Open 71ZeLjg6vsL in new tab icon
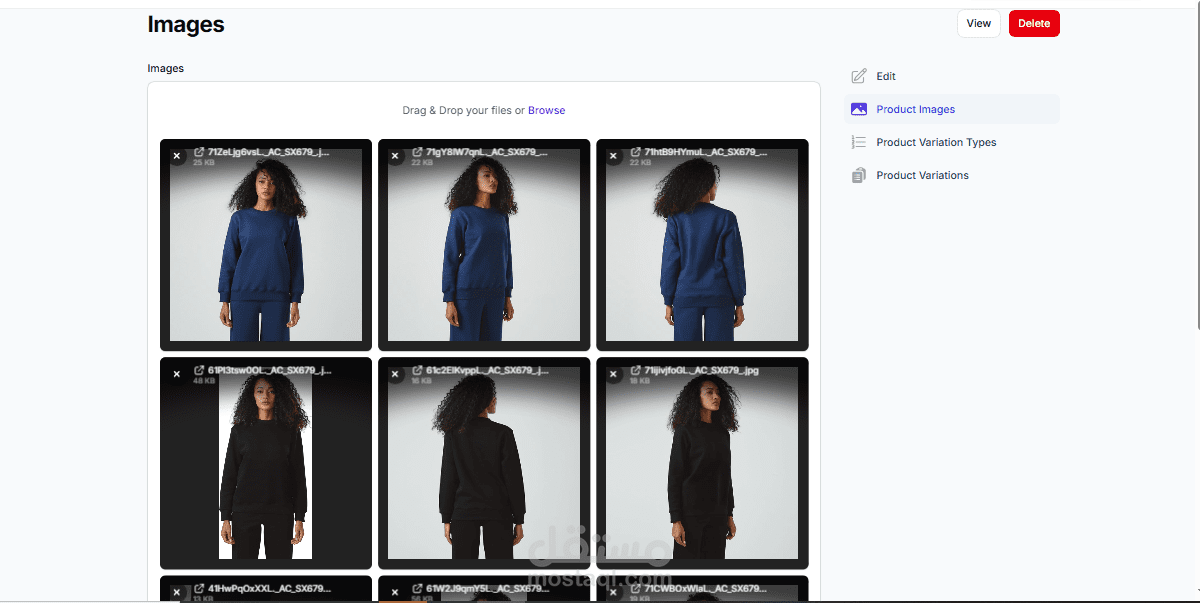1200x603 pixels. click(x=199, y=152)
